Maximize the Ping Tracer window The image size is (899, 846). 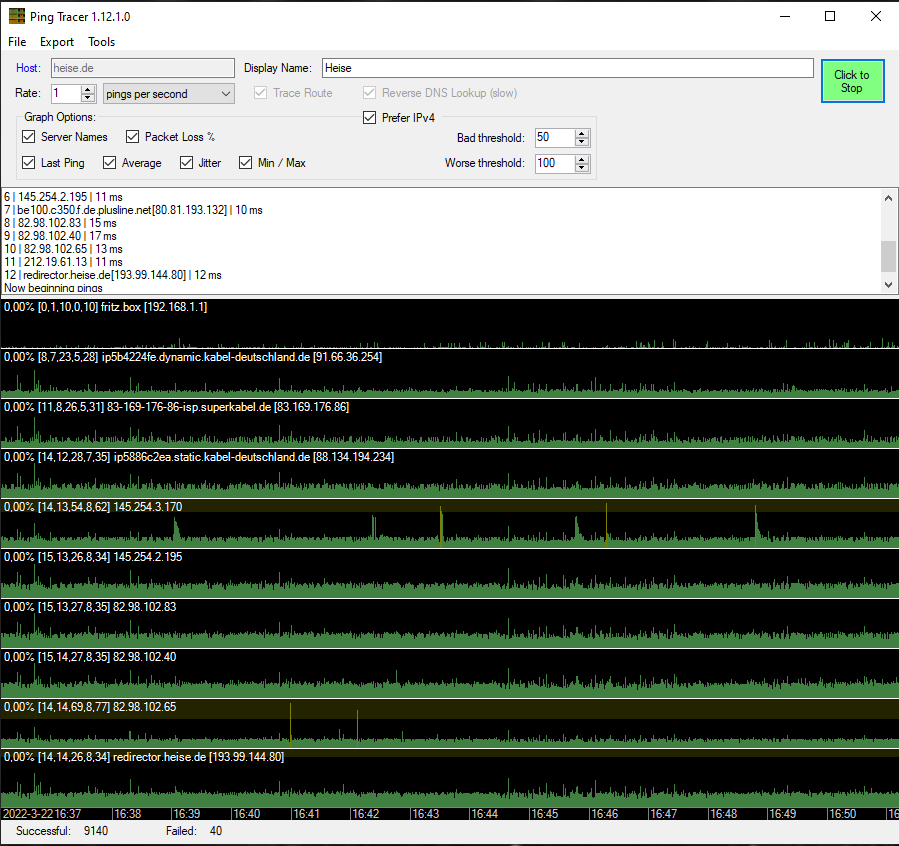[x=829, y=16]
